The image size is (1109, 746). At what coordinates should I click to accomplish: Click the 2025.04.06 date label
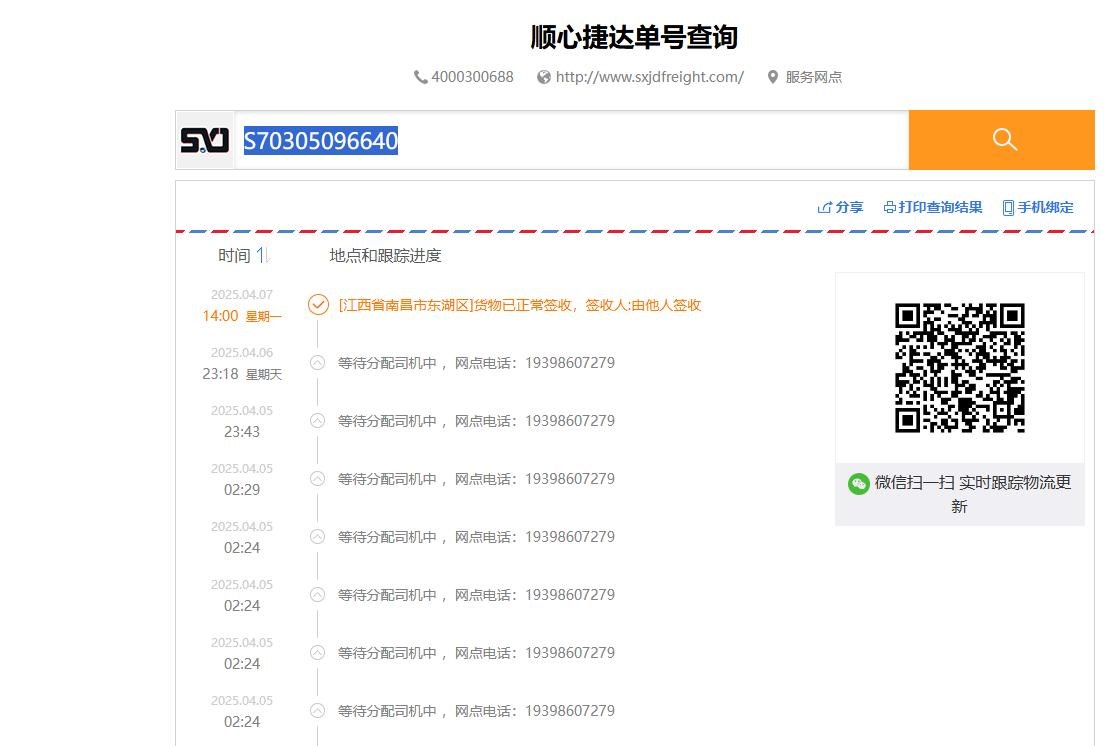pyautogui.click(x=242, y=353)
